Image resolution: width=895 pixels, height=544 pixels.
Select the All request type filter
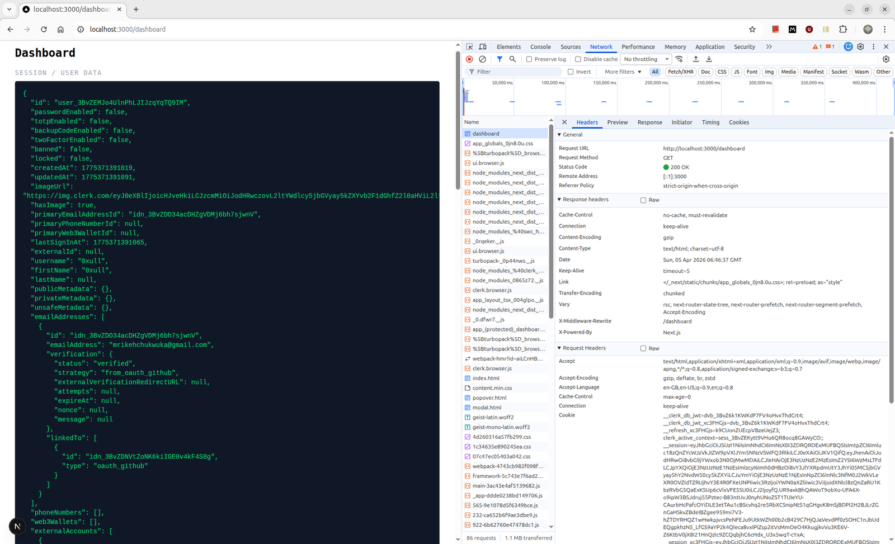pos(655,72)
